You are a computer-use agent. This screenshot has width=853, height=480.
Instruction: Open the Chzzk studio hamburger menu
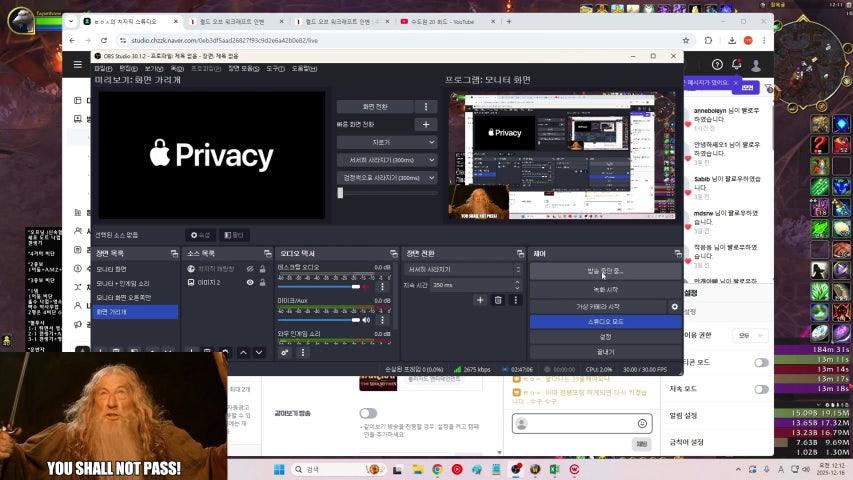point(78,64)
